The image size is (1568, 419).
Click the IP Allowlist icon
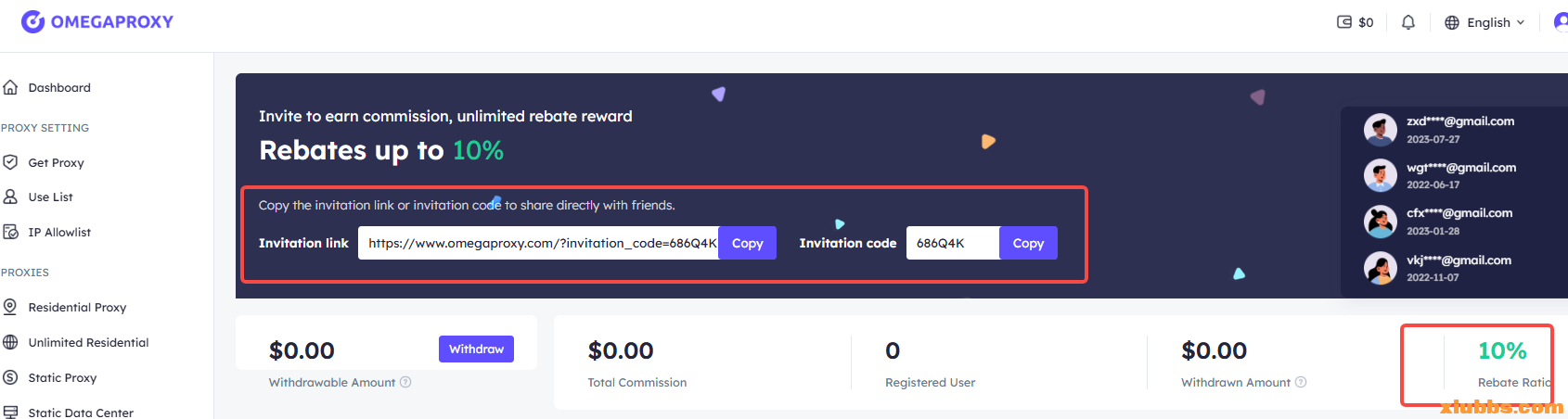tap(11, 232)
